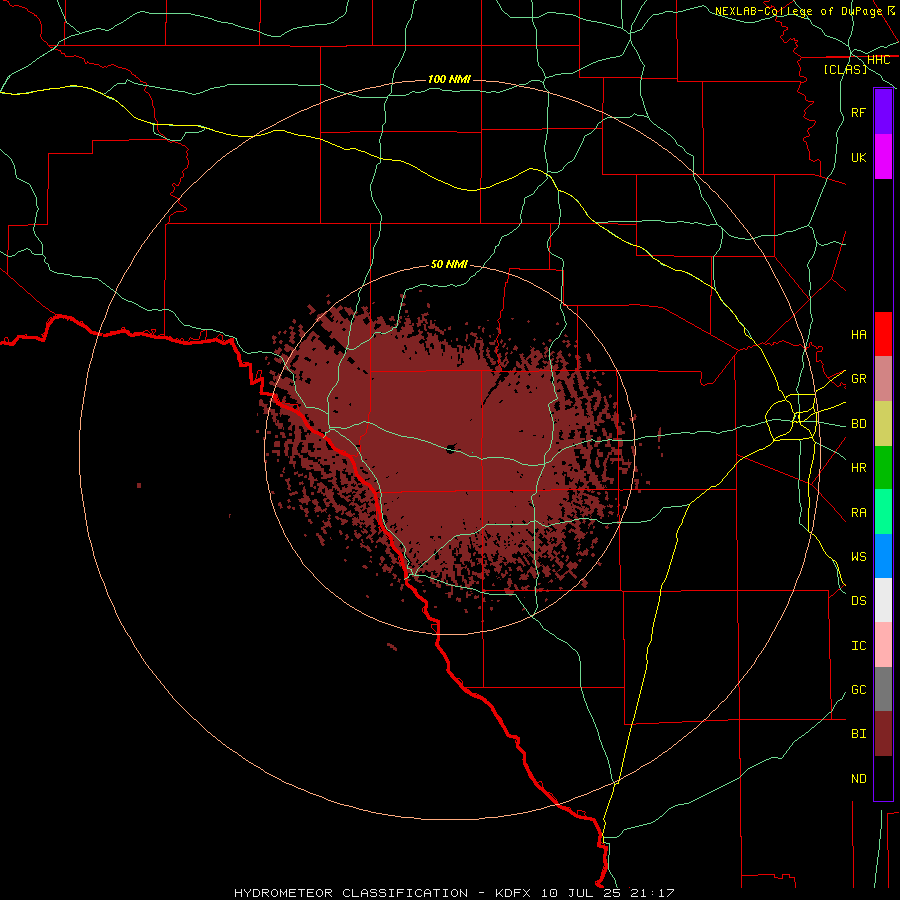Click the RA legend label
Viewport: 900px width, 900px height.
point(859,513)
